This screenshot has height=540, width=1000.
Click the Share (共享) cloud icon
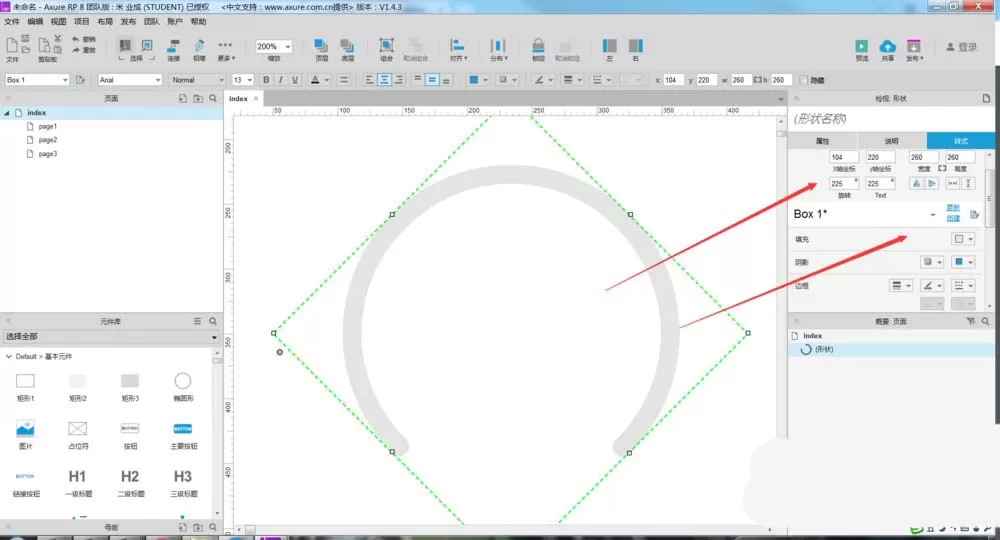pyautogui.click(x=887, y=46)
